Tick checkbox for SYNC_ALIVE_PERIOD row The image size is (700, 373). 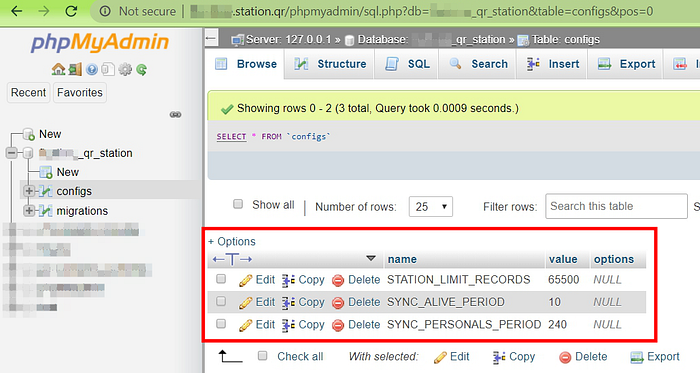221,301
